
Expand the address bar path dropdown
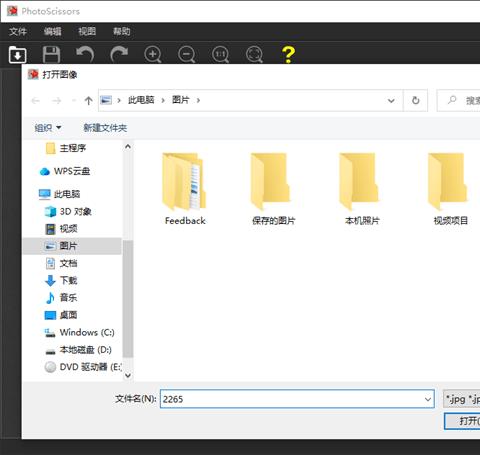click(x=391, y=100)
